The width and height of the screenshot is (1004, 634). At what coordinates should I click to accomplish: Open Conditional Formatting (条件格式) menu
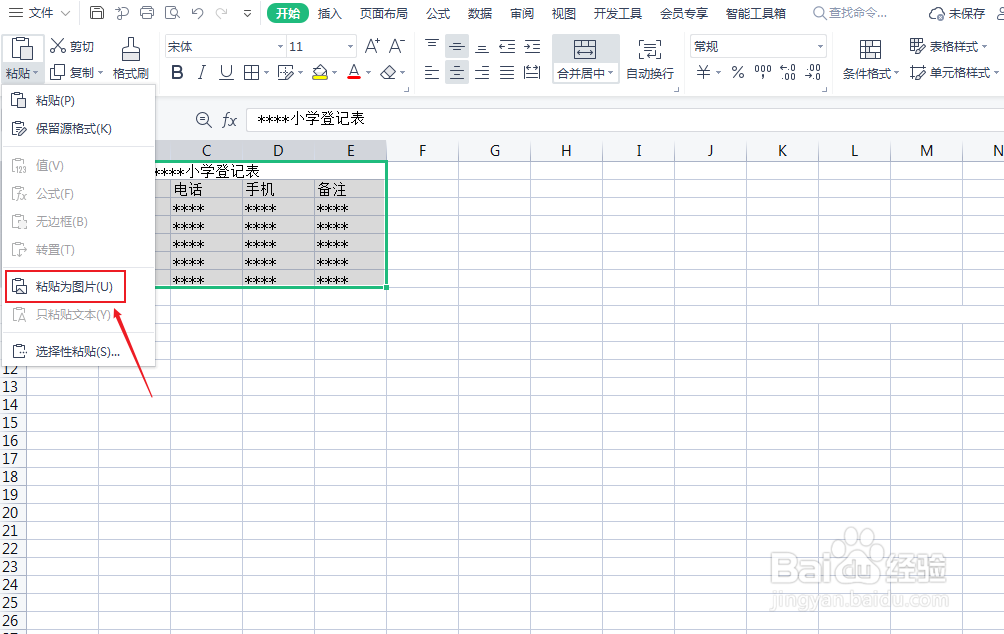tap(870, 58)
